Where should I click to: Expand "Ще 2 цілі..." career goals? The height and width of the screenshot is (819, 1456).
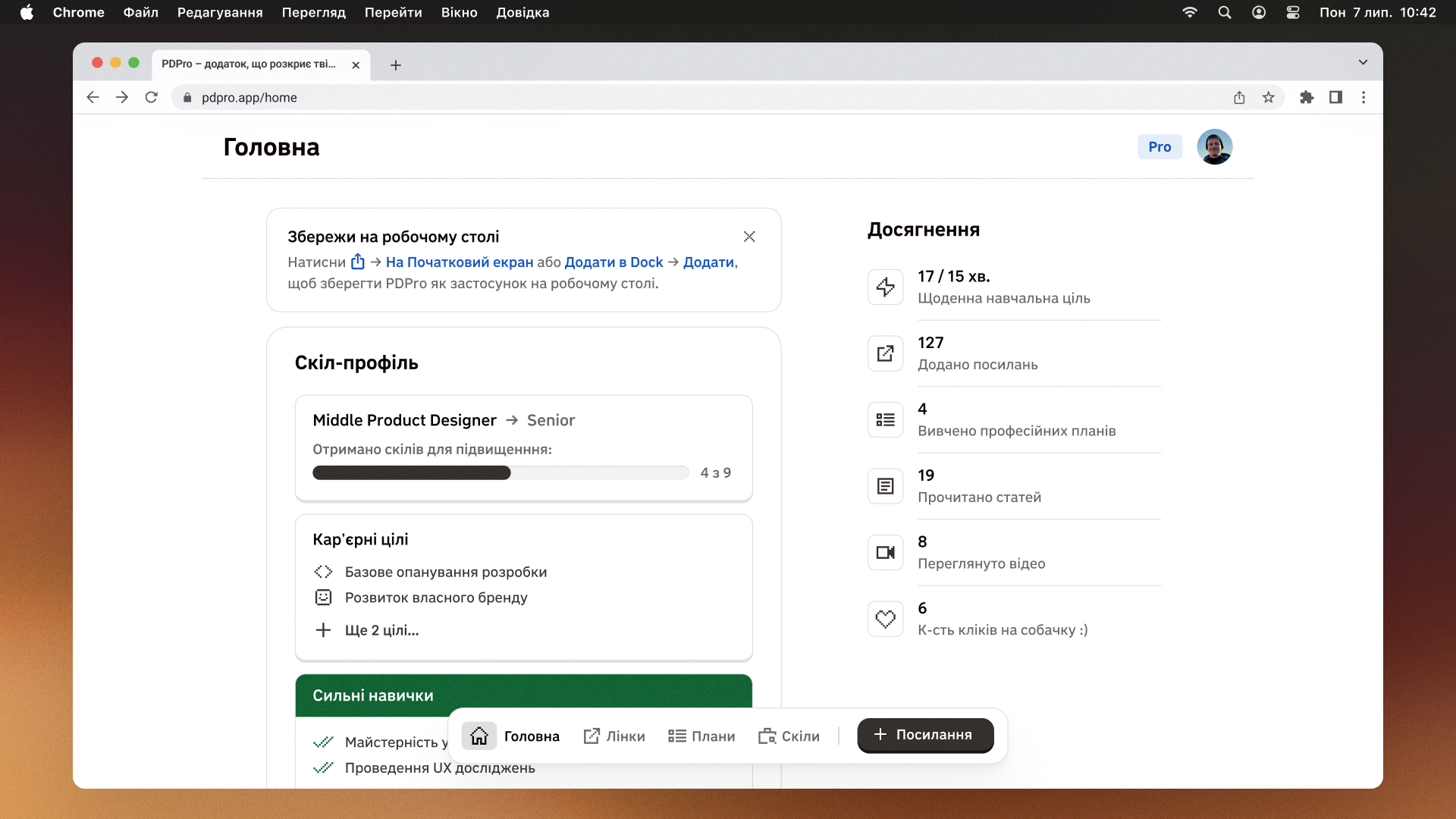381,630
